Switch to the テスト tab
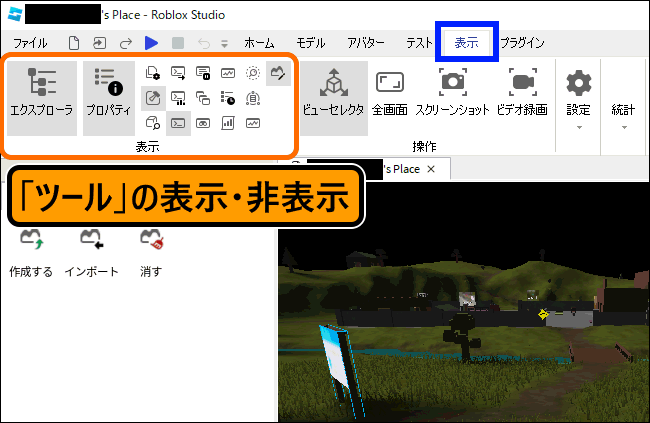The height and width of the screenshot is (423, 650). coord(419,43)
